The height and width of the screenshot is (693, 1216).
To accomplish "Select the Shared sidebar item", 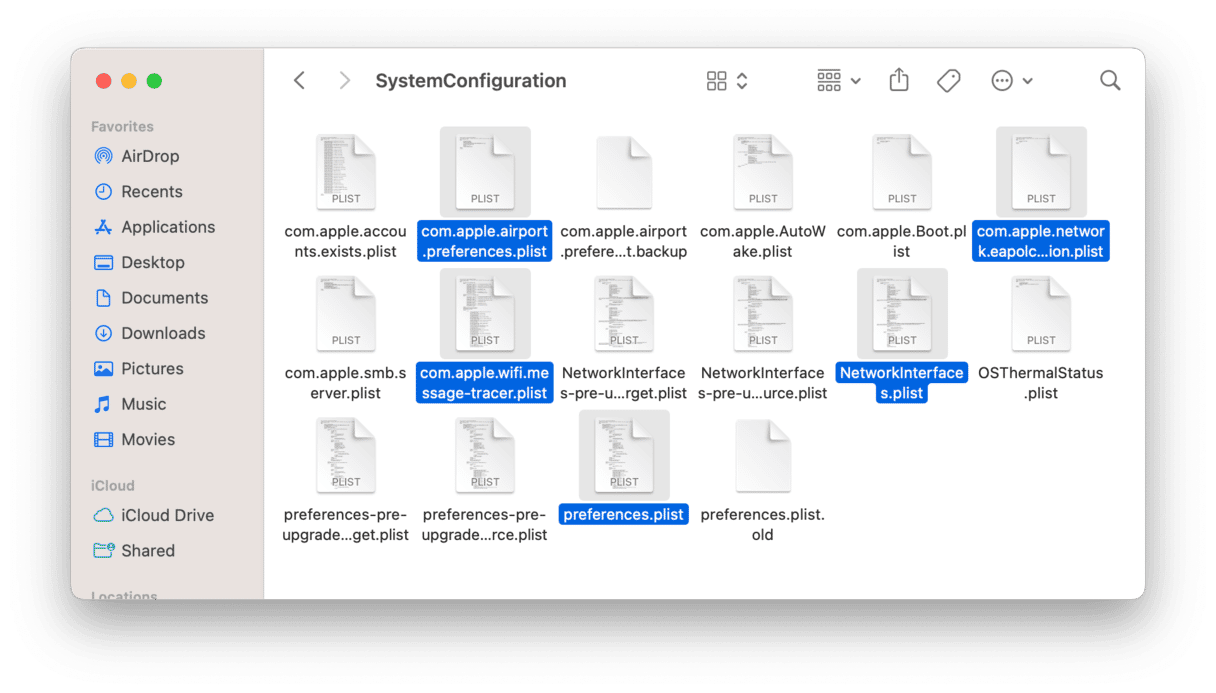I will pos(133,550).
